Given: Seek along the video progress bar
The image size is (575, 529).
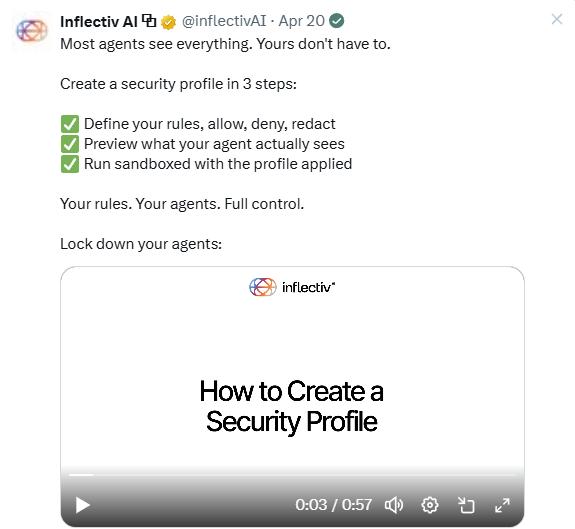Looking at the screenshot, I should point(292,475).
